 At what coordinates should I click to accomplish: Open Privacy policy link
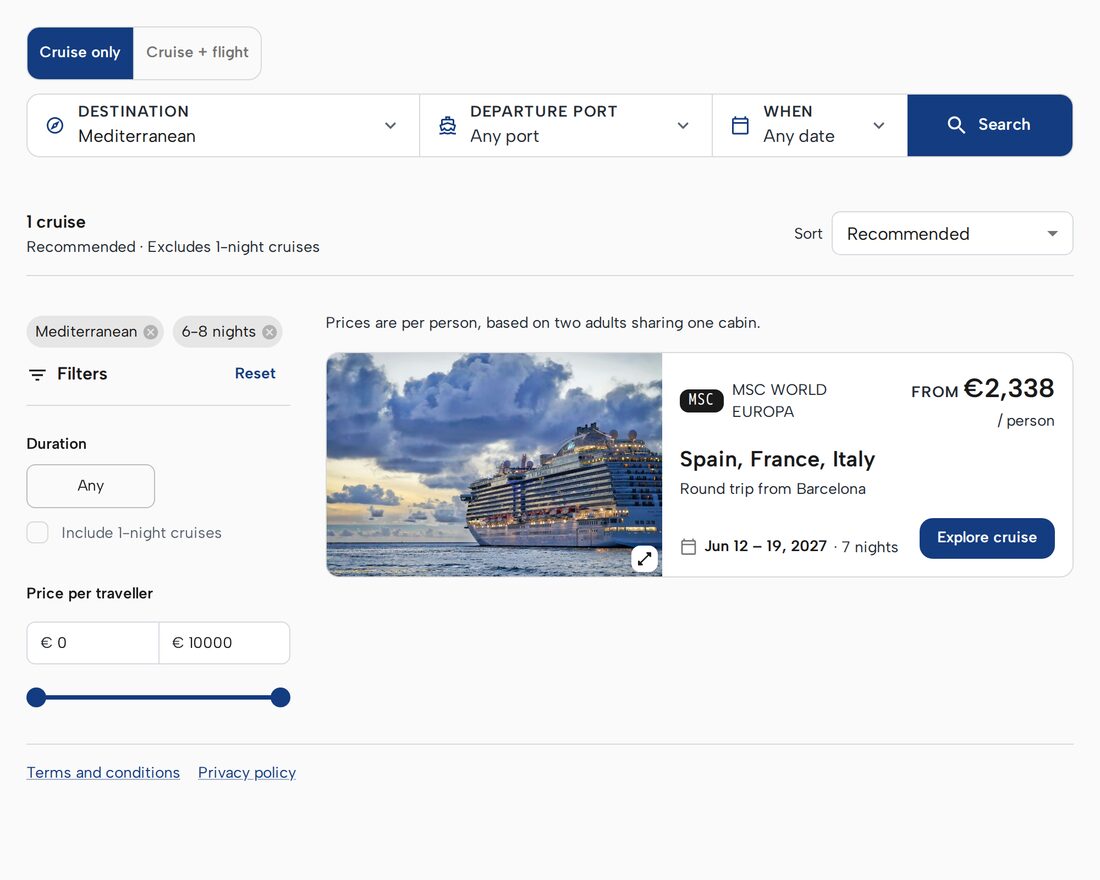click(247, 773)
